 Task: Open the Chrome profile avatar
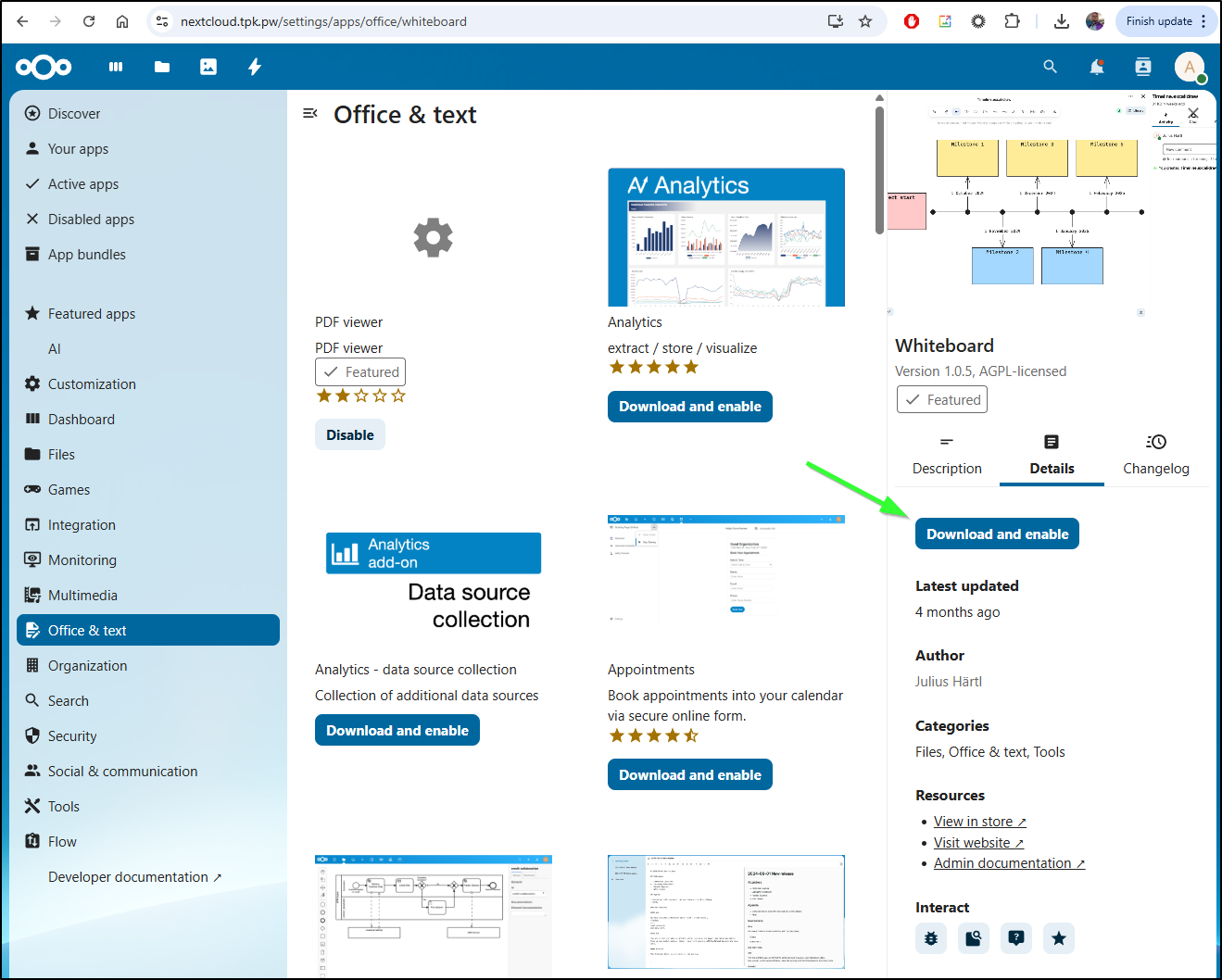click(1095, 21)
